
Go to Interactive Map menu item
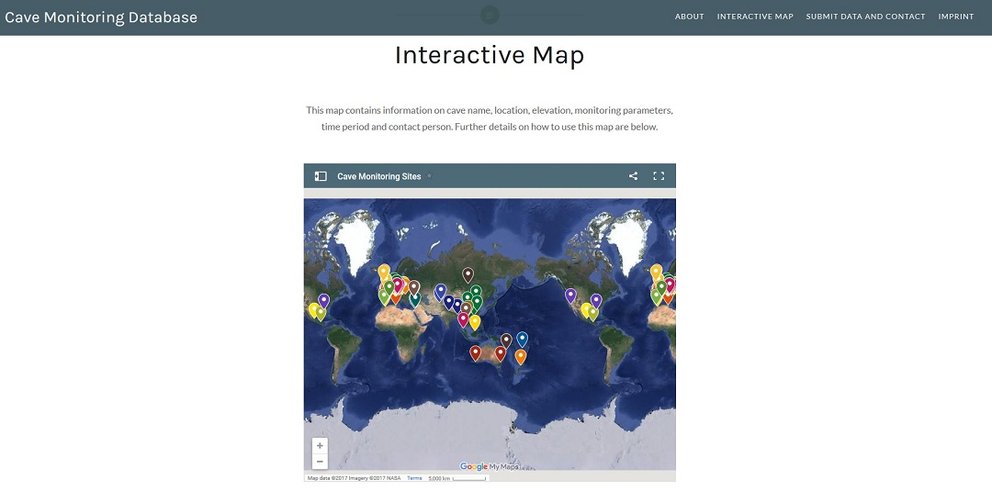click(755, 16)
